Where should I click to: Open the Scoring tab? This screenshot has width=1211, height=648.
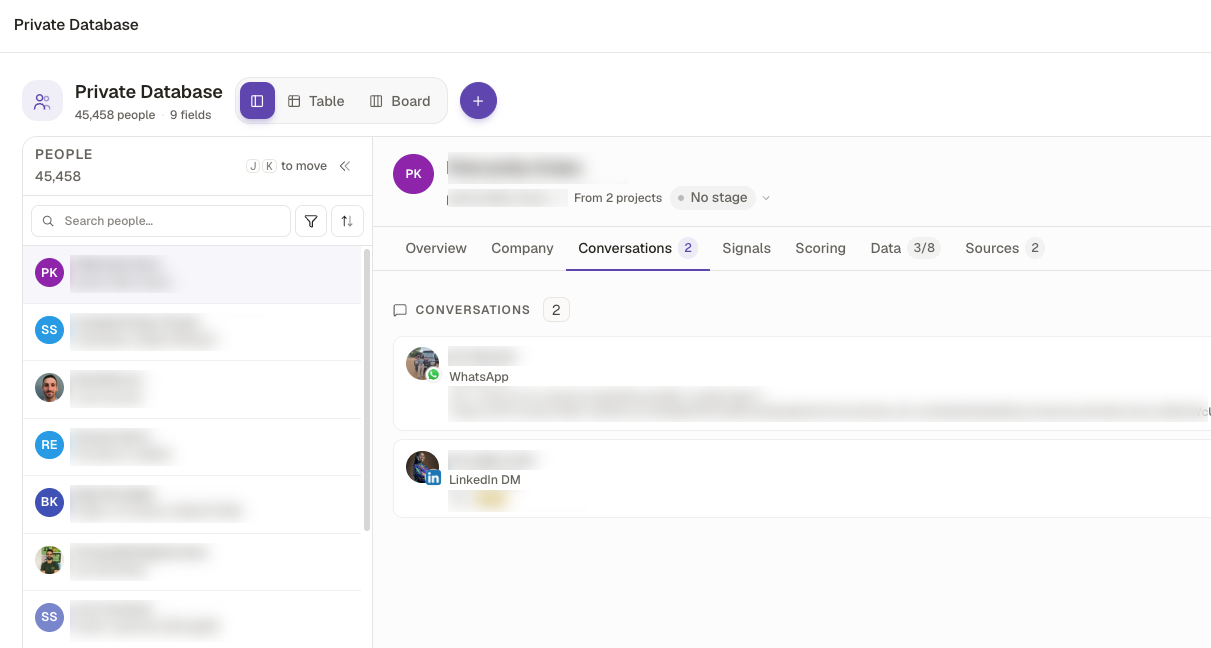(820, 248)
